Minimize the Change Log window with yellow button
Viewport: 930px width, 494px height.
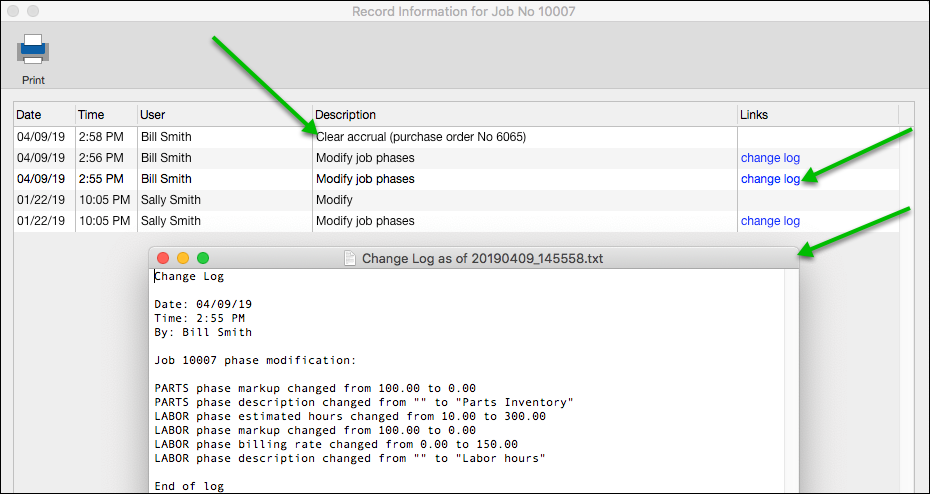coord(183,258)
